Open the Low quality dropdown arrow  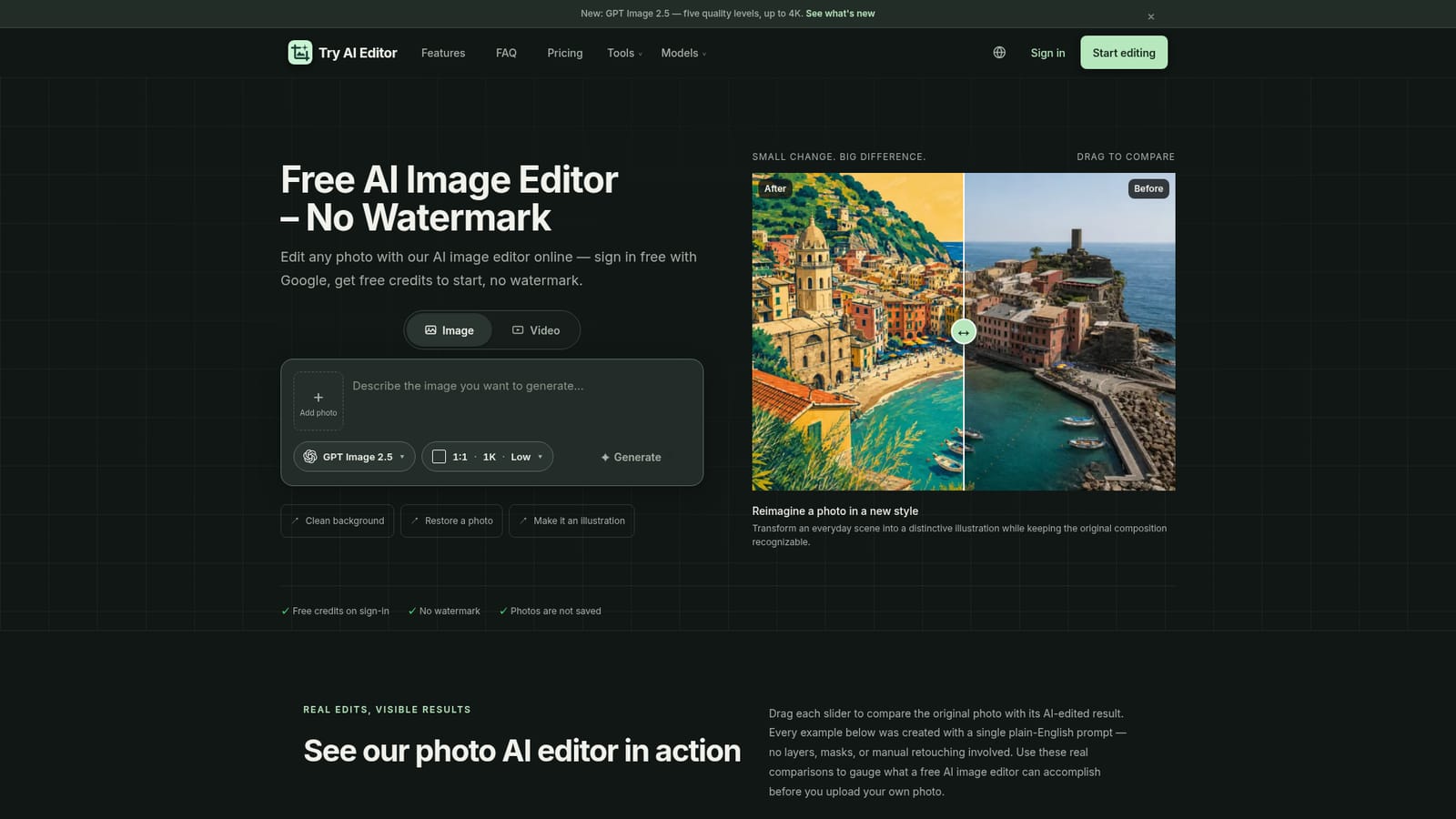click(540, 457)
